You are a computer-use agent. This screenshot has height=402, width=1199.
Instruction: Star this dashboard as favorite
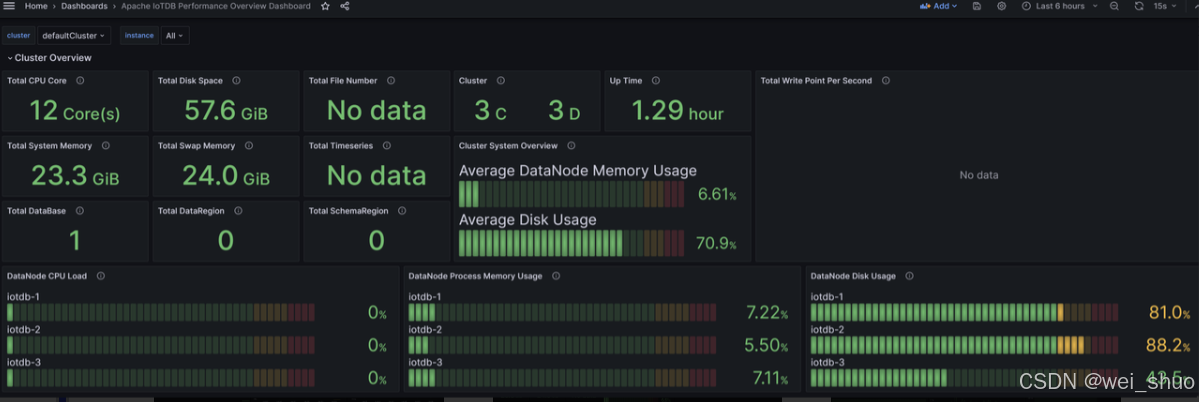tap(324, 6)
